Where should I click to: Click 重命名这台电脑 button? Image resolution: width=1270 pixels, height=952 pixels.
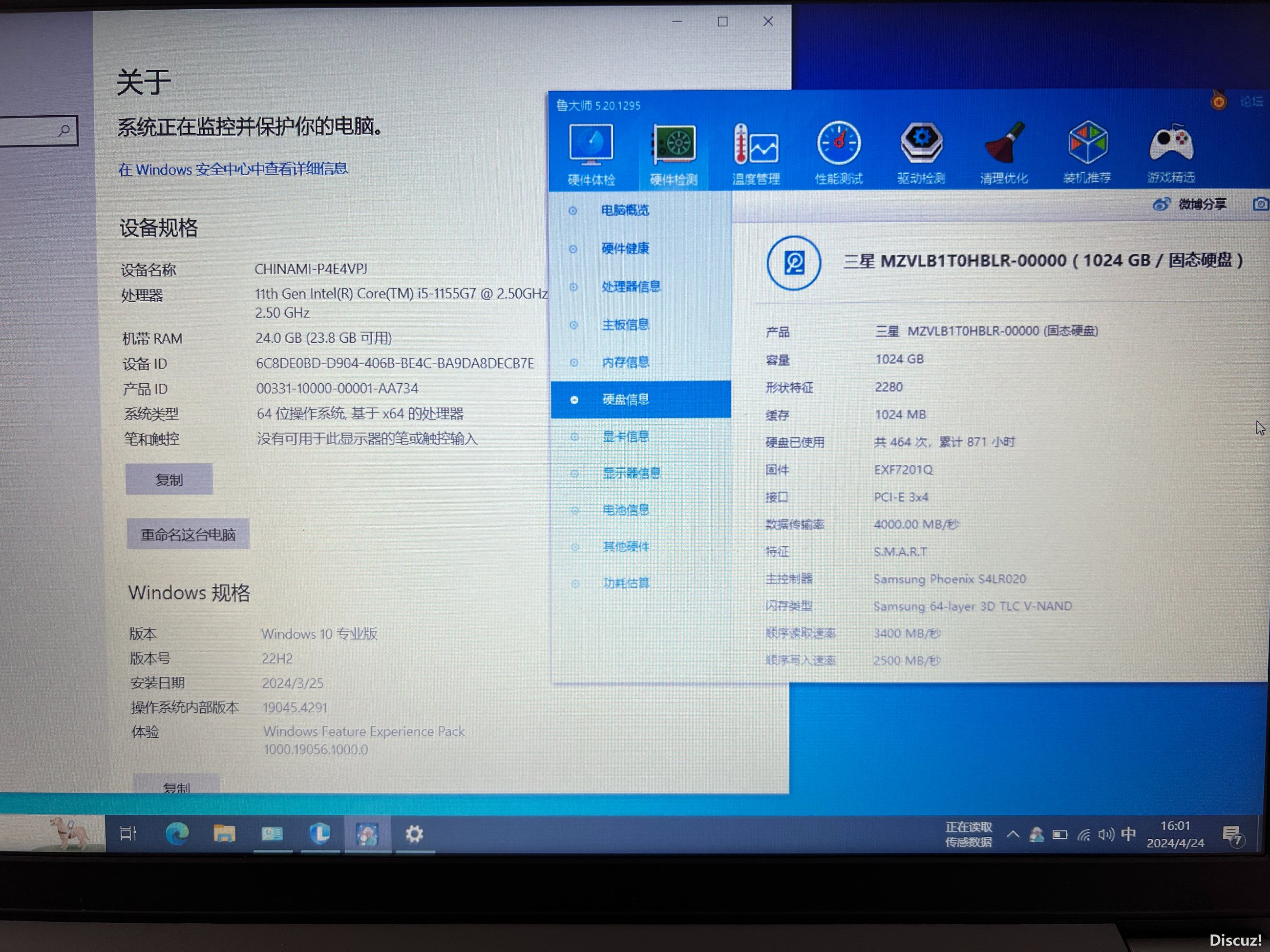click(x=189, y=535)
